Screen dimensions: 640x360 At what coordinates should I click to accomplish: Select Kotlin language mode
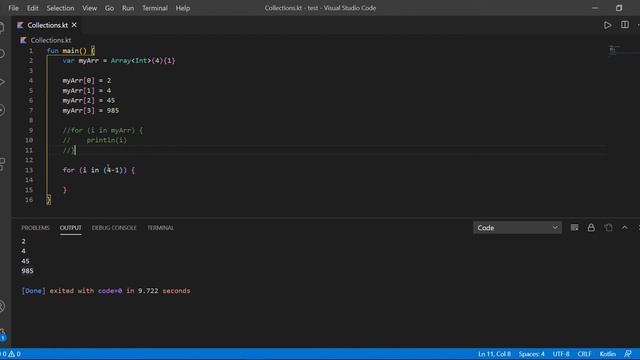tap(608, 354)
